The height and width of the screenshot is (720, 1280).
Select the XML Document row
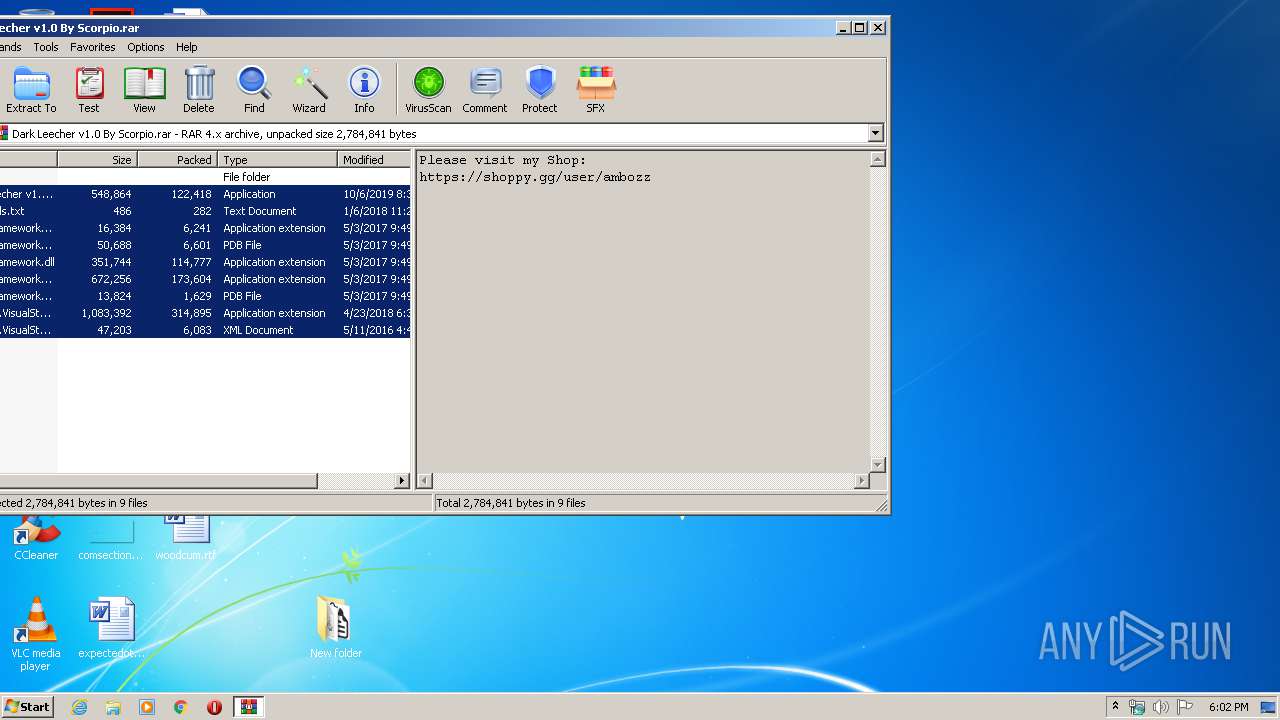205,330
